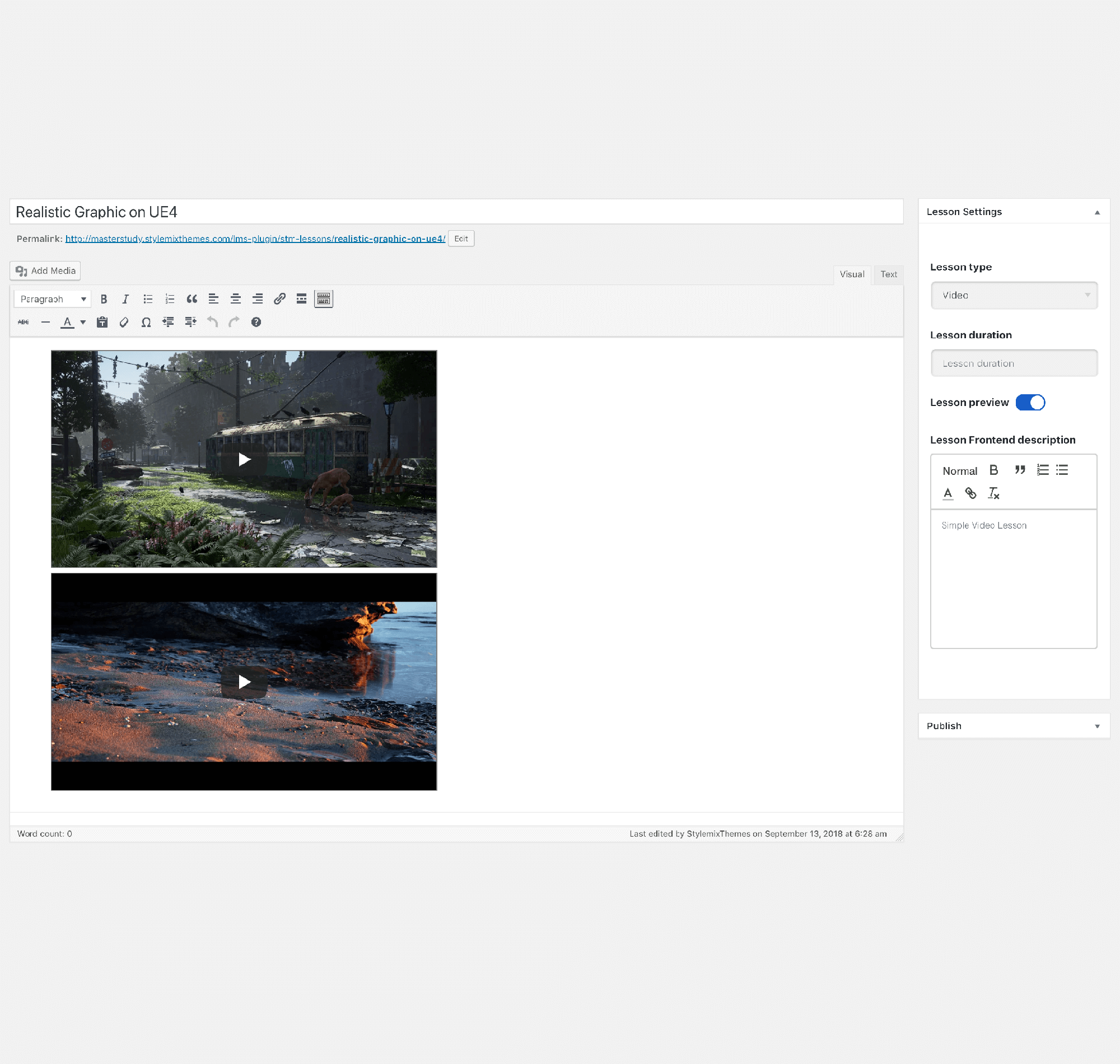1120x1064 pixels.
Task: Open the Paragraph format dropdown
Action: (53, 299)
